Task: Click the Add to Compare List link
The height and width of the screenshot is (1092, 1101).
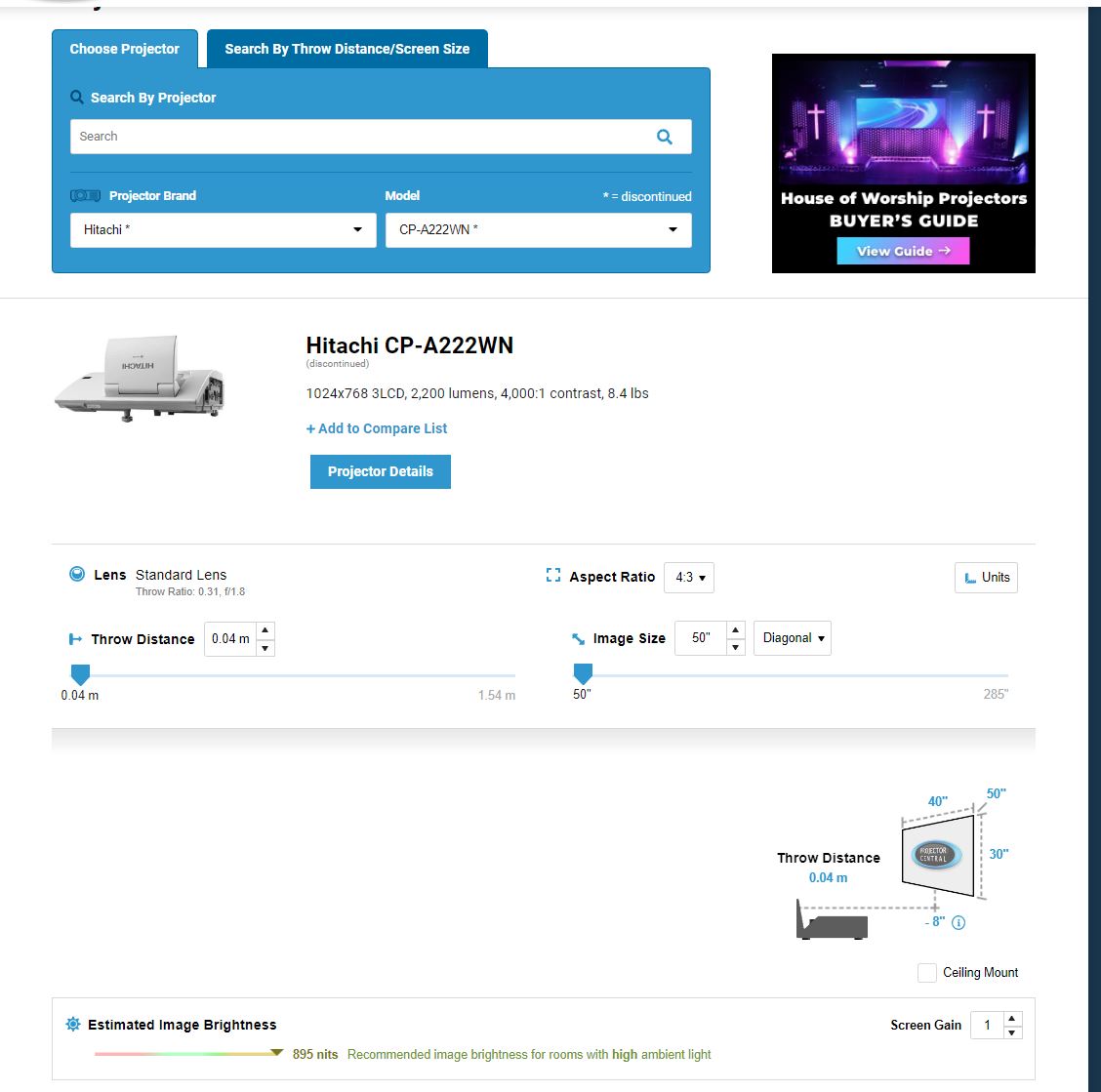Action: pyautogui.click(x=377, y=428)
